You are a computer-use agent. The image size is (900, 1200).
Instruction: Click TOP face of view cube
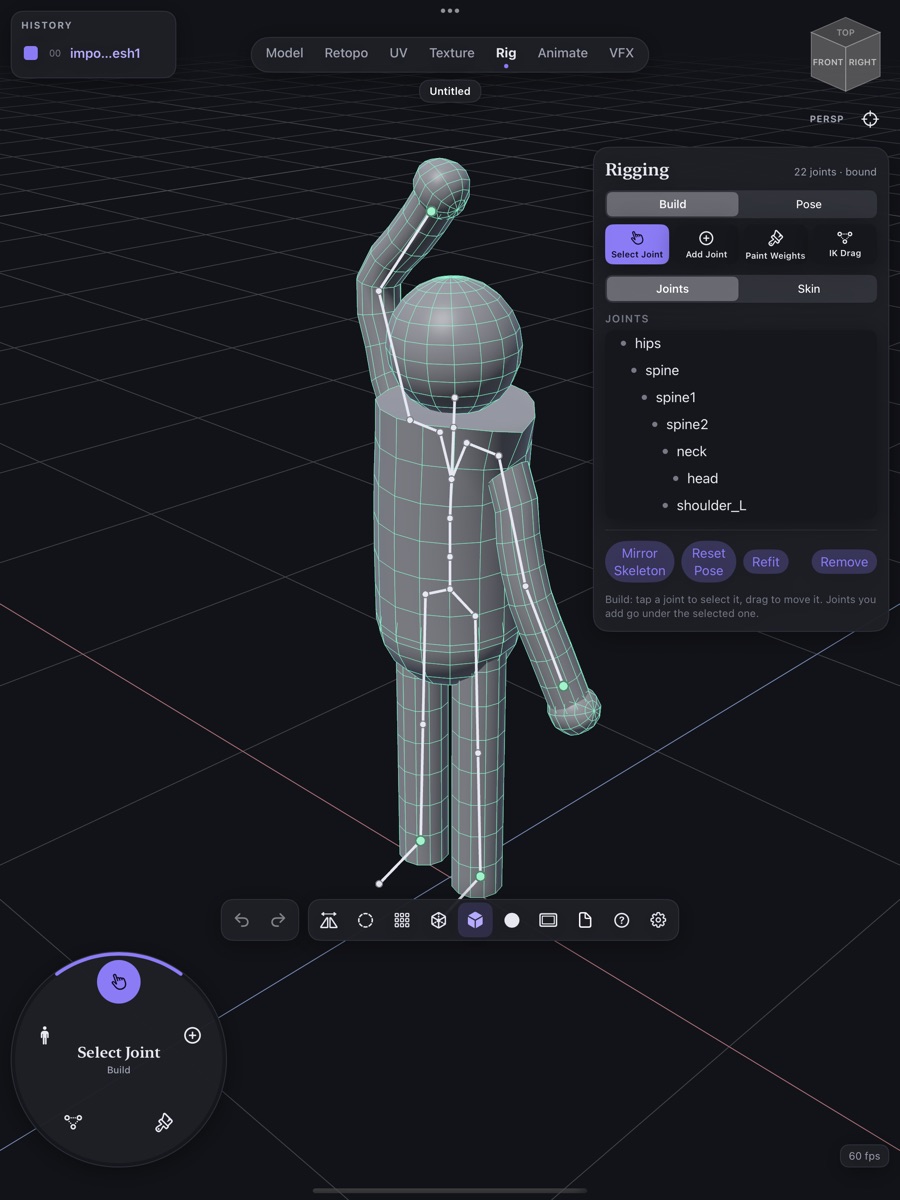(x=846, y=32)
